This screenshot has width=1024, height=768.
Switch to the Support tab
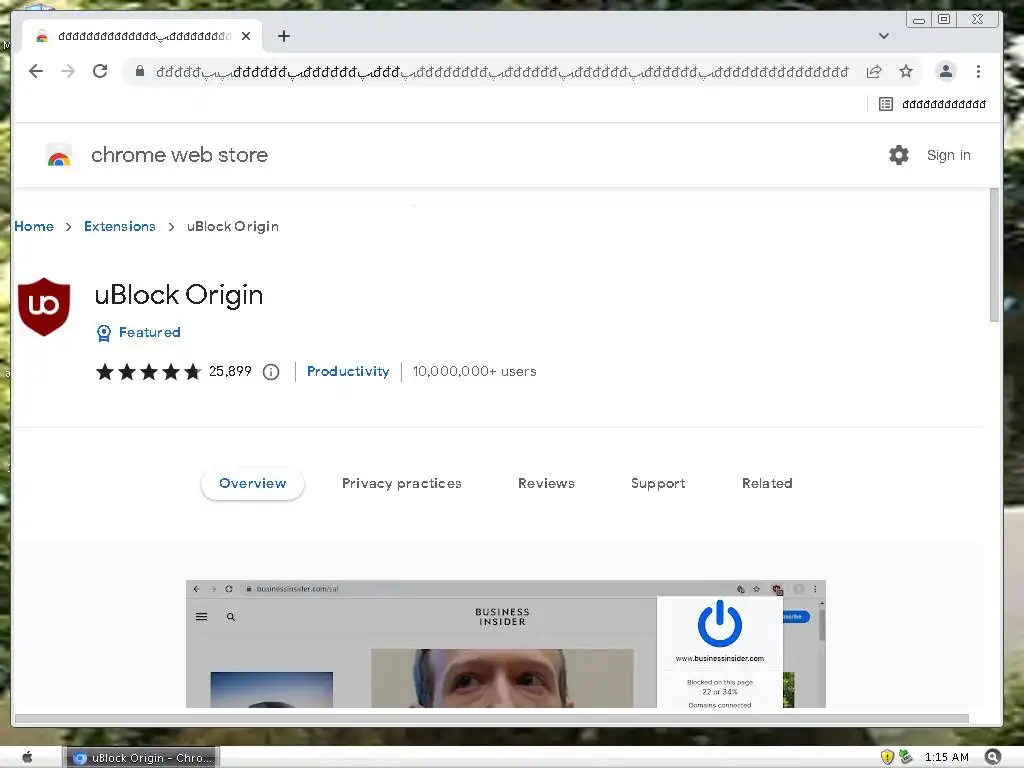pos(658,483)
